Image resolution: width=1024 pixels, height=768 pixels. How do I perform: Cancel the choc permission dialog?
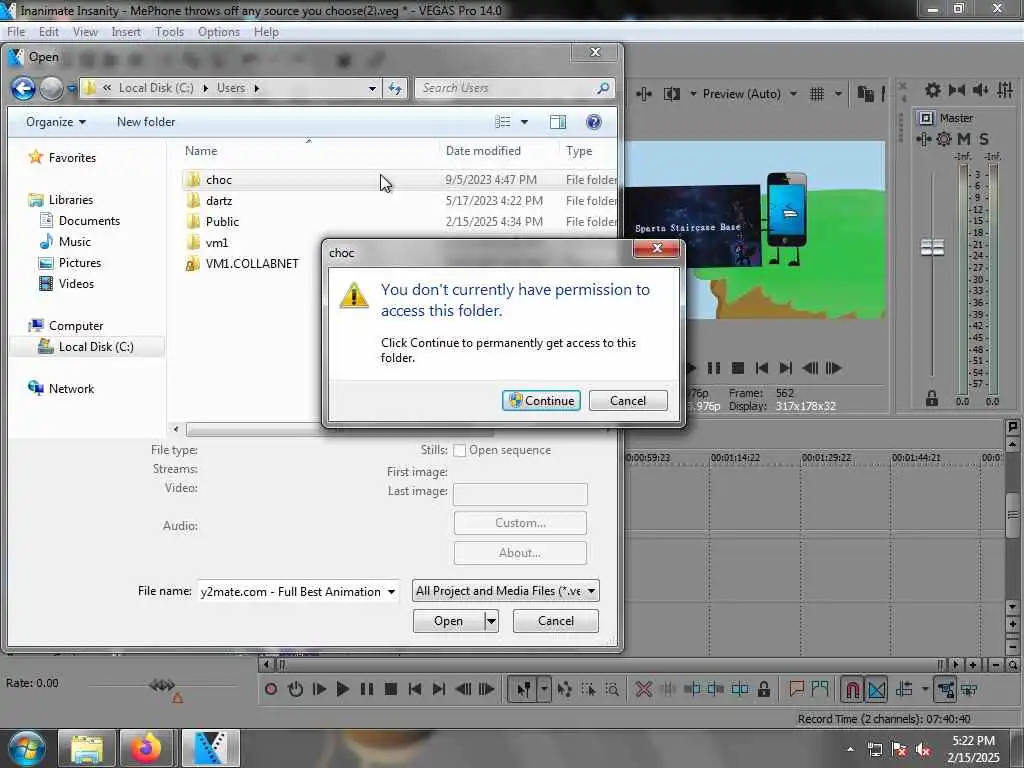pyautogui.click(x=628, y=400)
